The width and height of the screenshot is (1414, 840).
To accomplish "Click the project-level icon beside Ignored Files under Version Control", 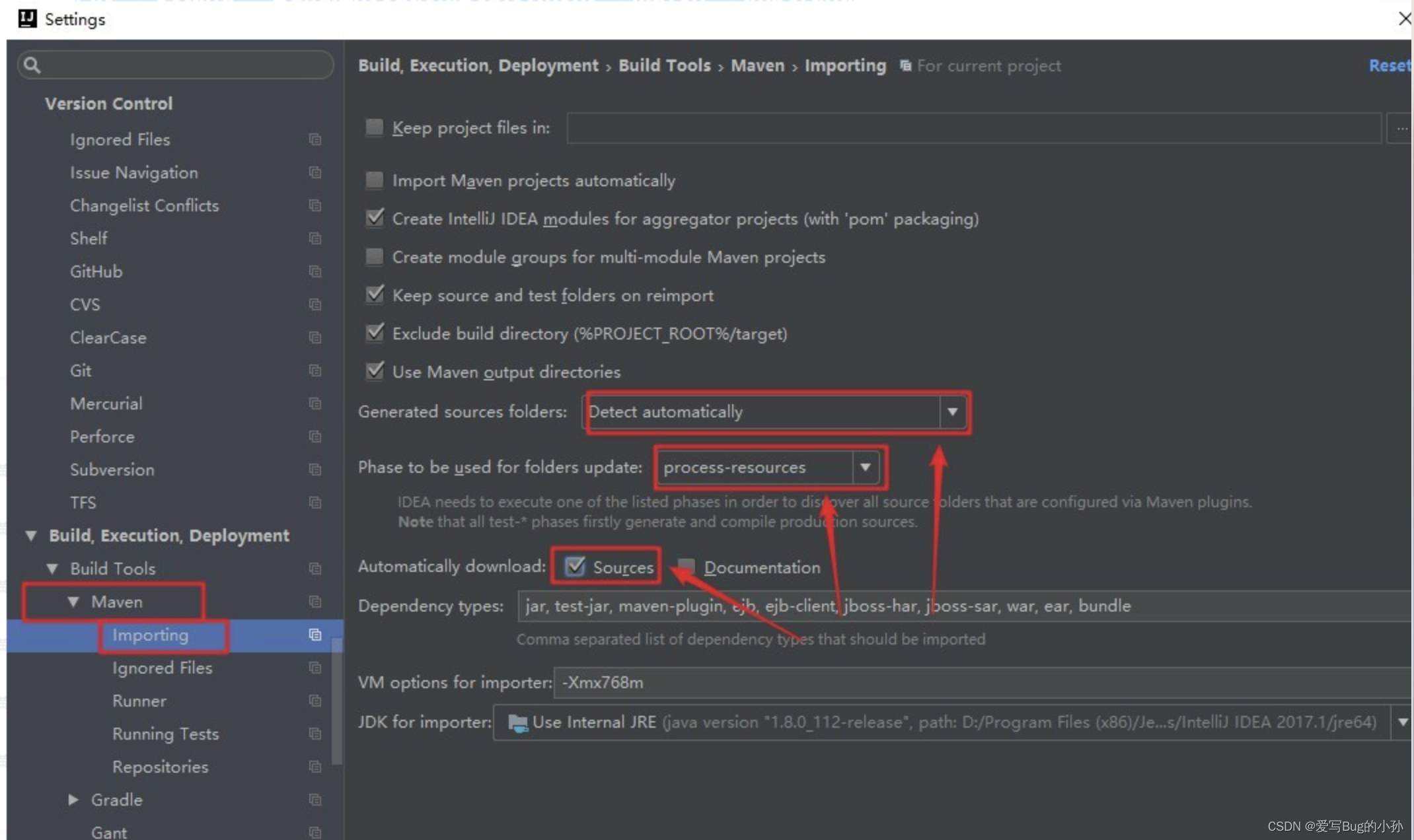I will [315, 139].
